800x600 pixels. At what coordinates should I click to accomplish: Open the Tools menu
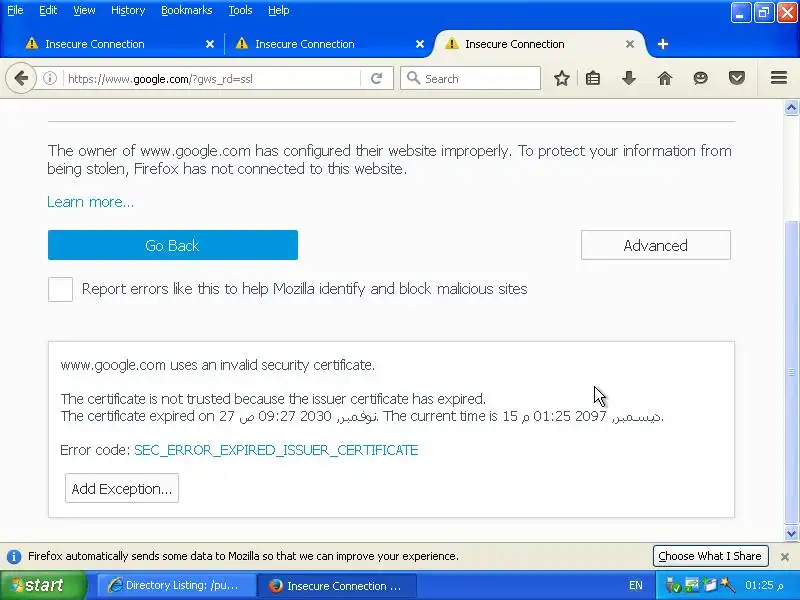(240, 10)
